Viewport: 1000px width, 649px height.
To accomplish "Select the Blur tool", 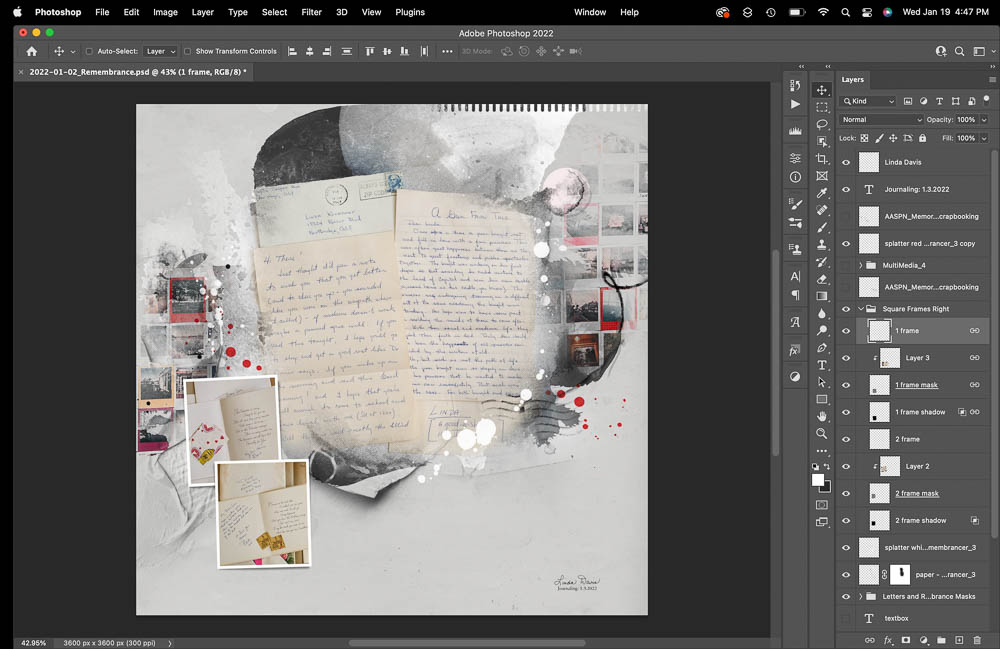I will point(822,314).
